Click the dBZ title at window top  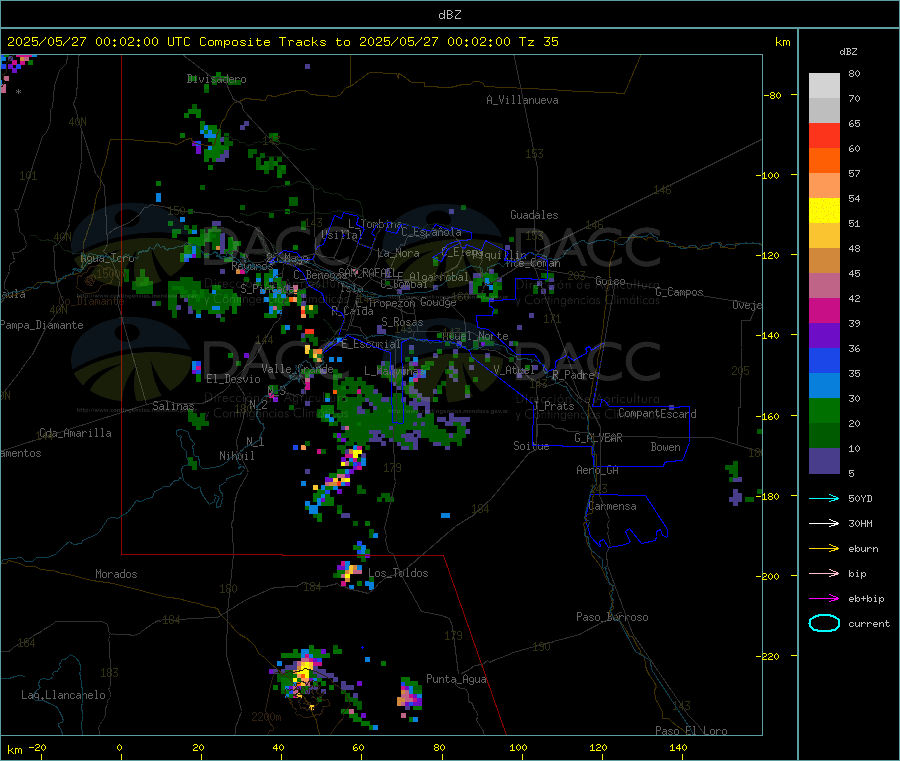coord(449,15)
